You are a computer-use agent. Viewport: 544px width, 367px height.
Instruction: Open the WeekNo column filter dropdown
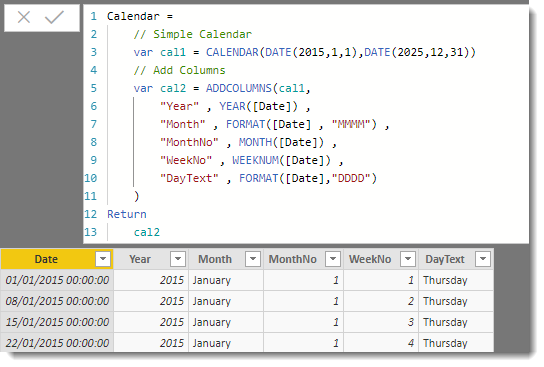(408, 259)
